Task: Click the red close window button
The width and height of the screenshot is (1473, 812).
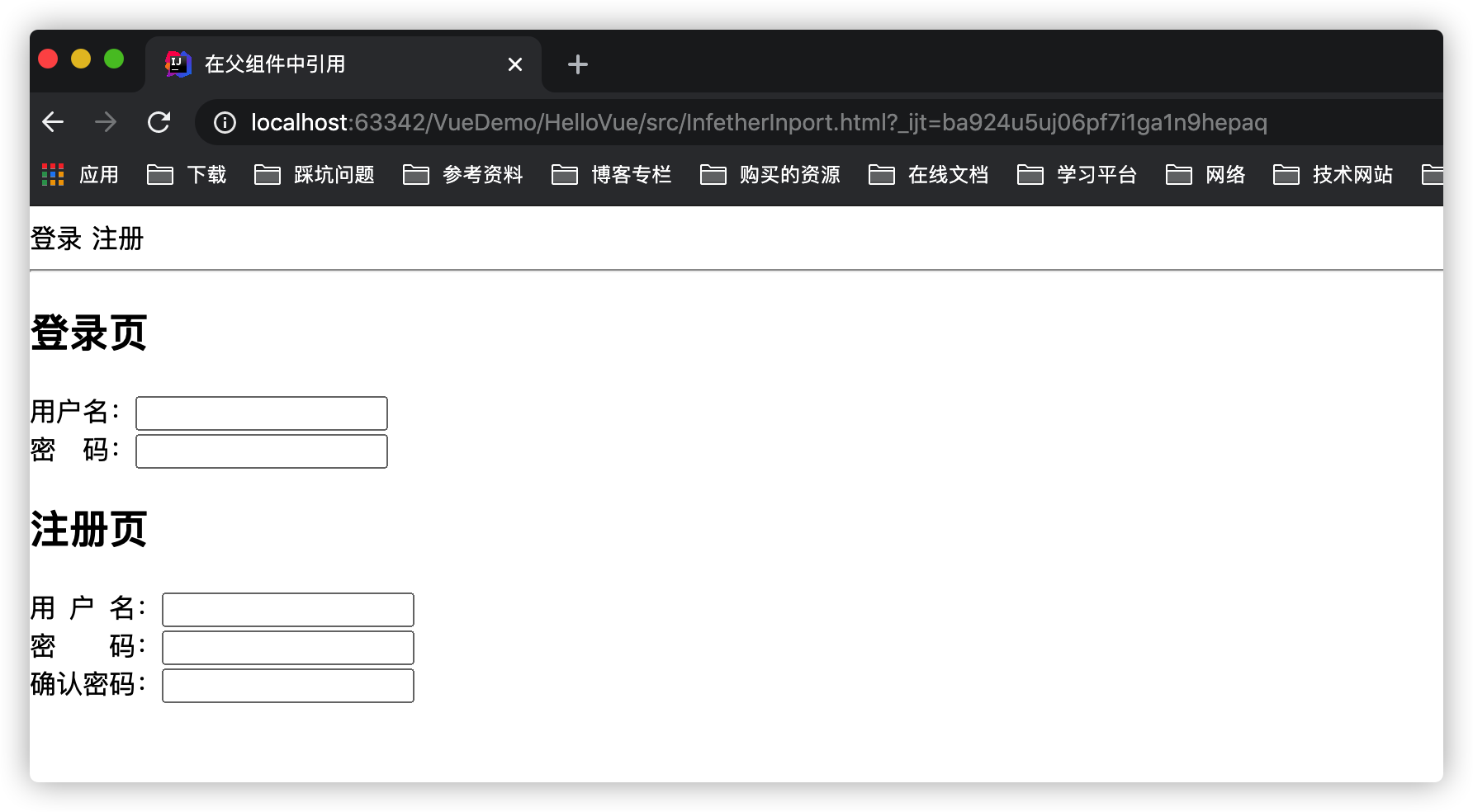Action: click(x=48, y=59)
